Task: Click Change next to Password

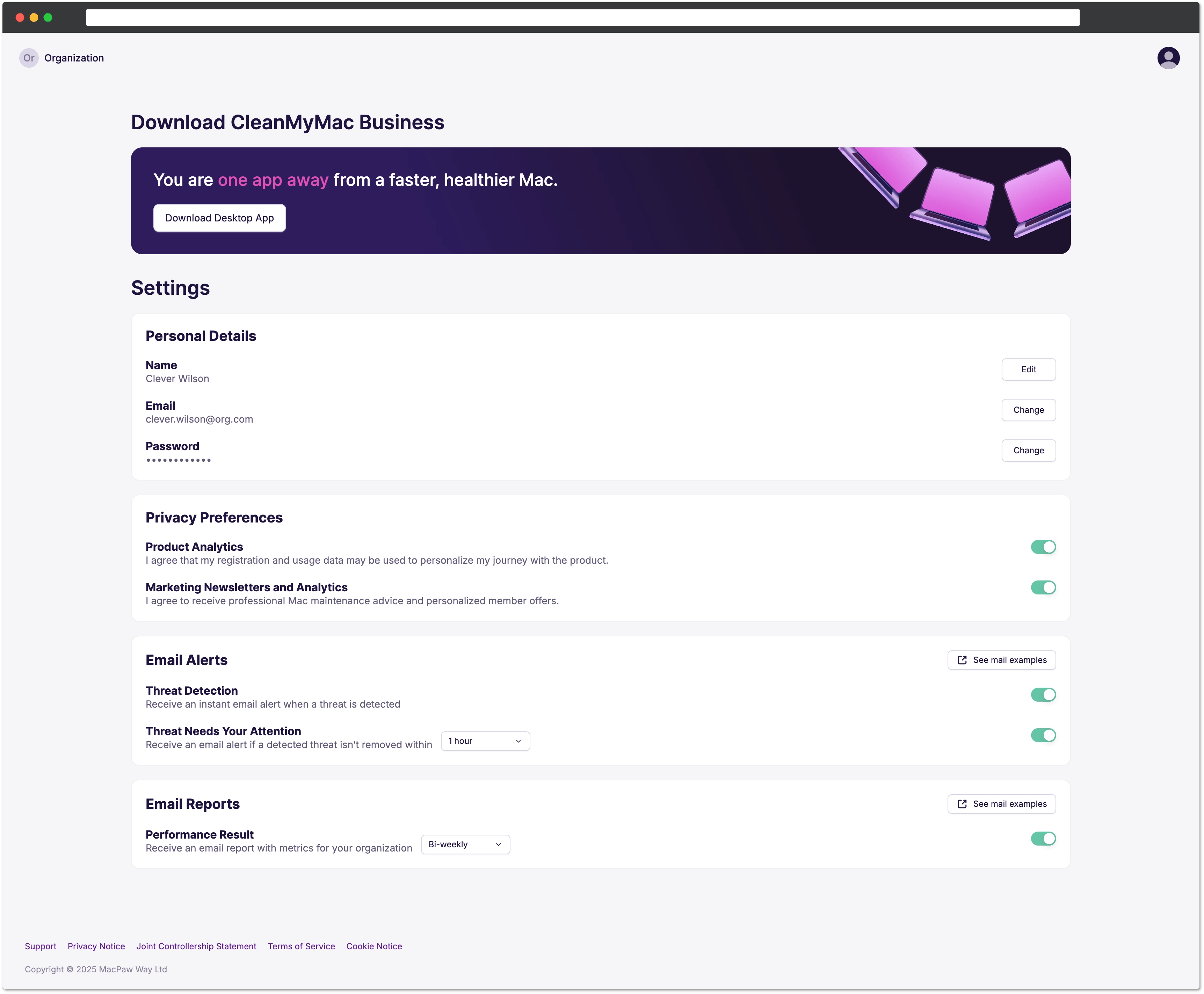Action: coord(1028,451)
